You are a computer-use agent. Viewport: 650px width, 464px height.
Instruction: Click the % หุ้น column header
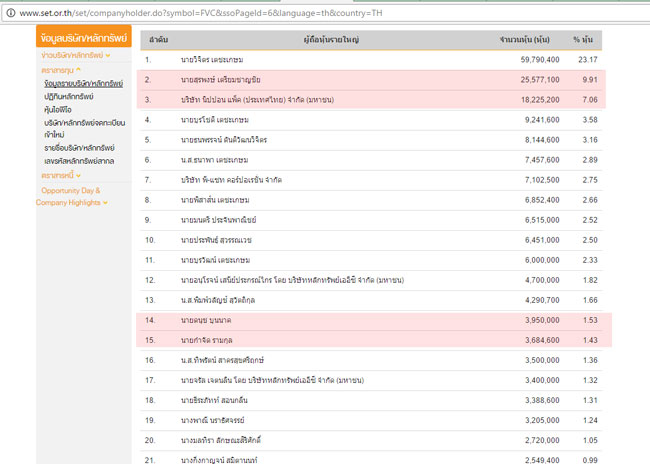click(x=583, y=38)
